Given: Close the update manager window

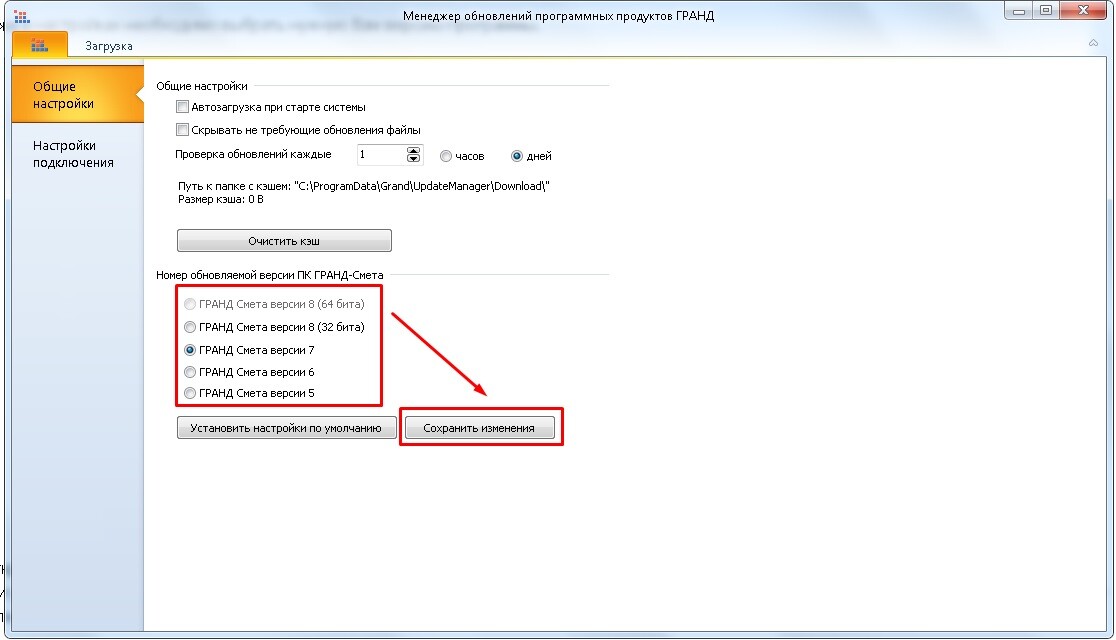Looking at the screenshot, I should coord(1083,11).
